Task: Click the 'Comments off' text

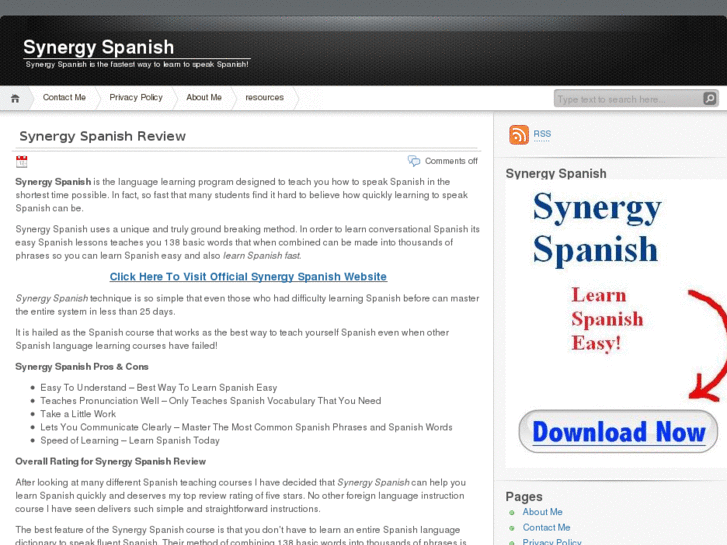Action: click(451, 161)
